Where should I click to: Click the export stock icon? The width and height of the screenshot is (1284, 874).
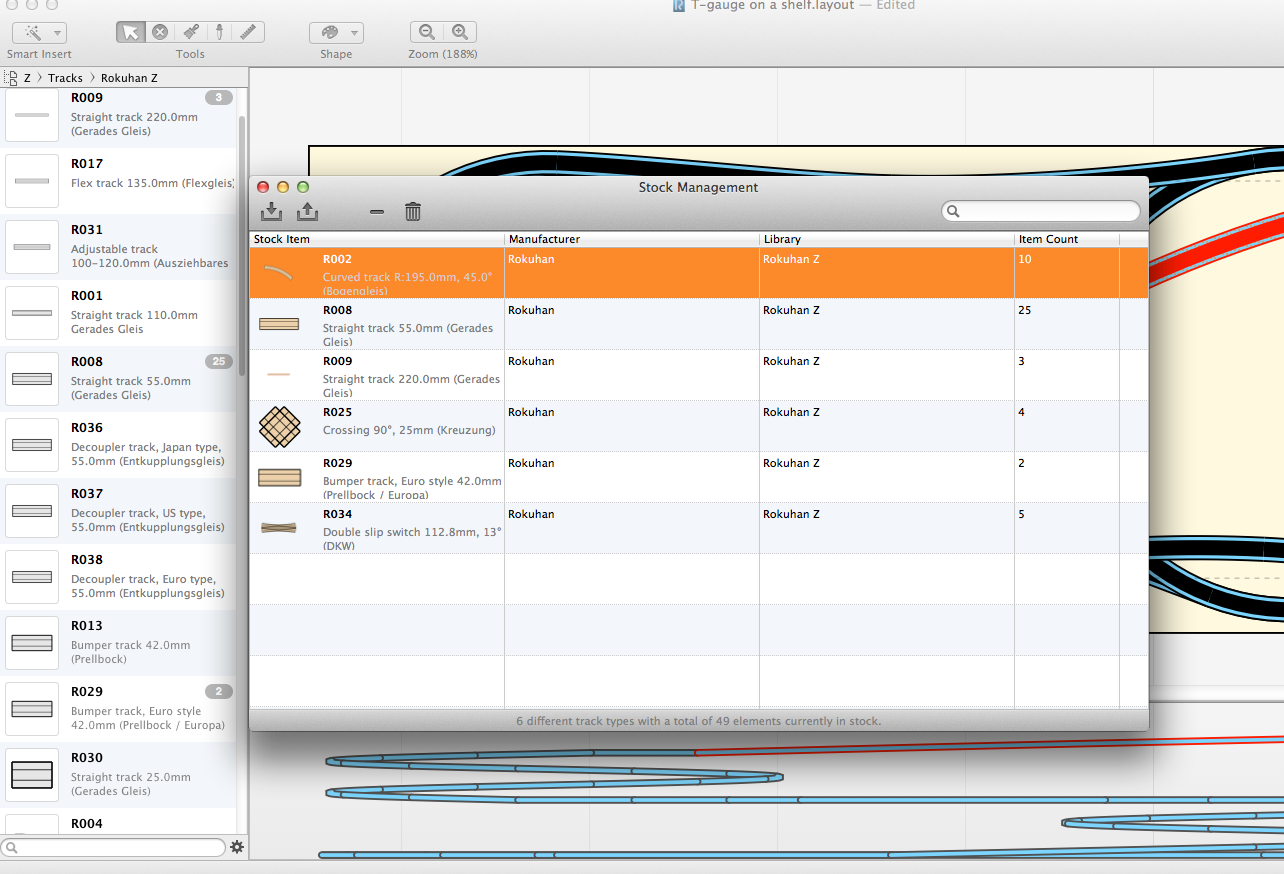click(x=308, y=211)
